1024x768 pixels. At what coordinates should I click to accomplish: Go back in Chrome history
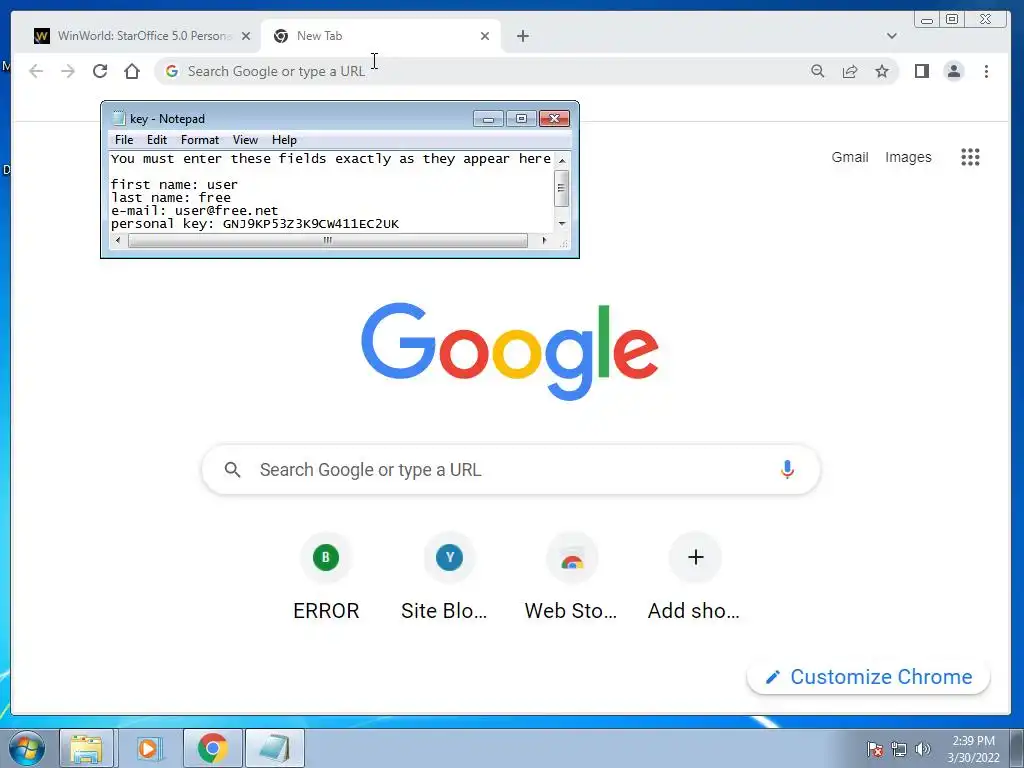[x=36, y=71]
